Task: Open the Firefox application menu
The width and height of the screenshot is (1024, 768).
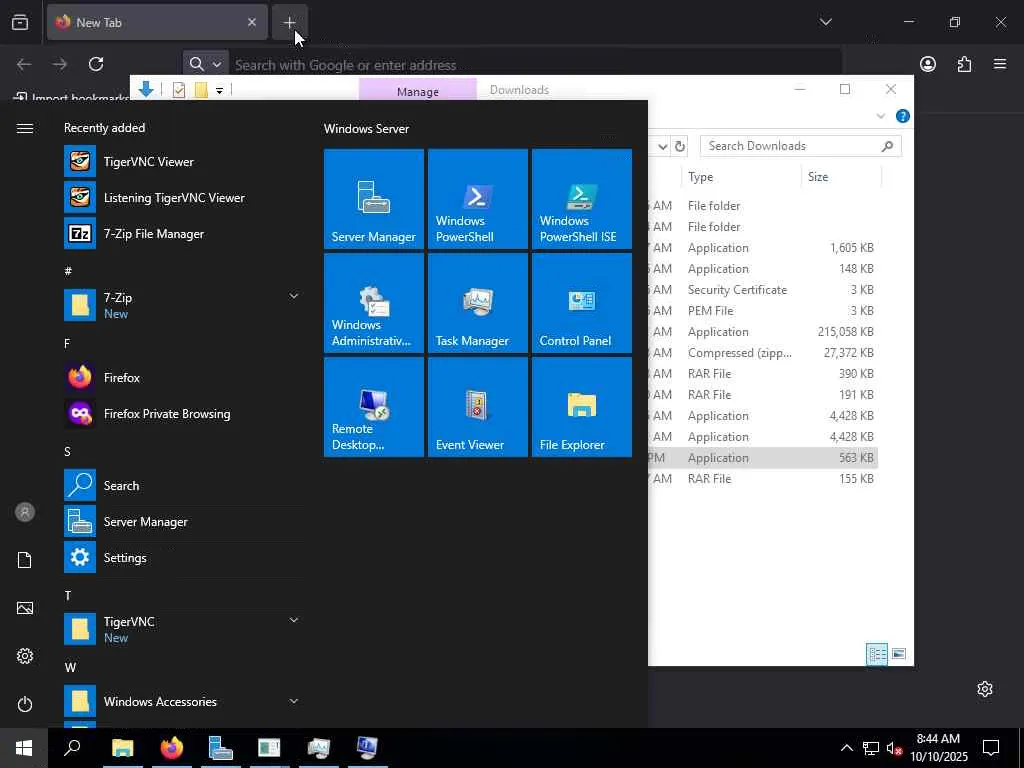Action: point(1000,64)
